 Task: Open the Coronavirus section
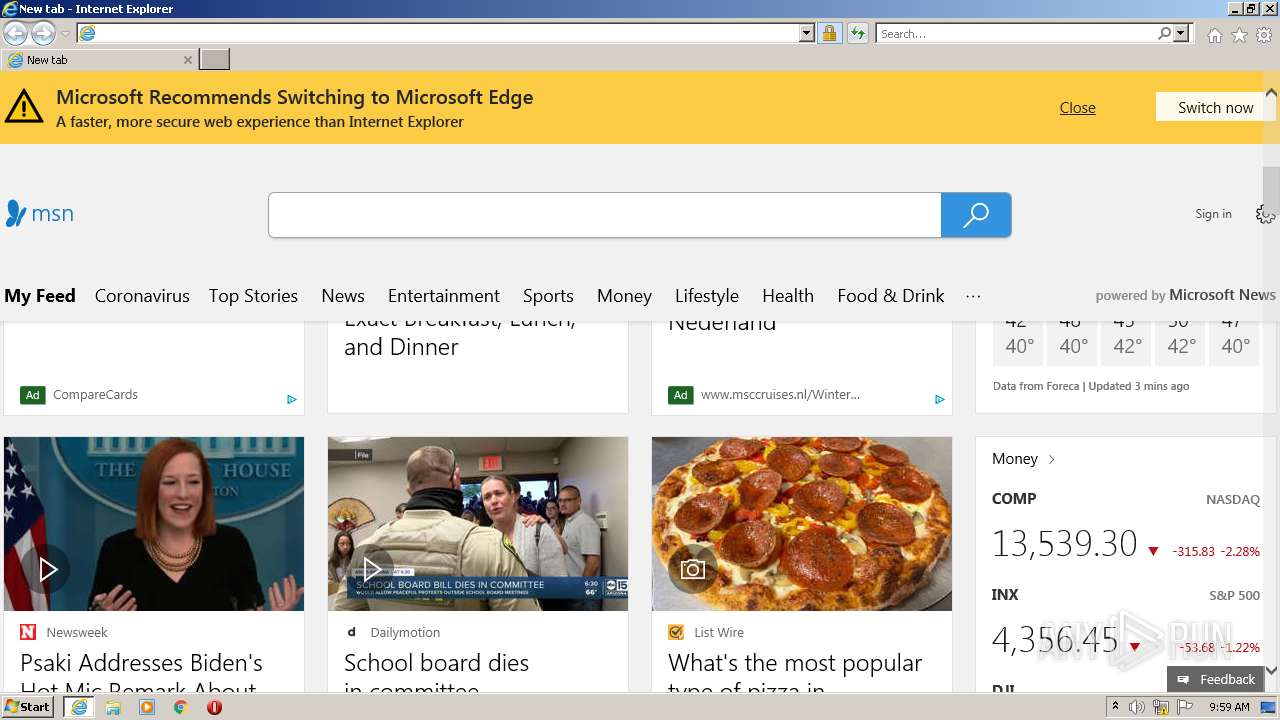click(x=142, y=296)
